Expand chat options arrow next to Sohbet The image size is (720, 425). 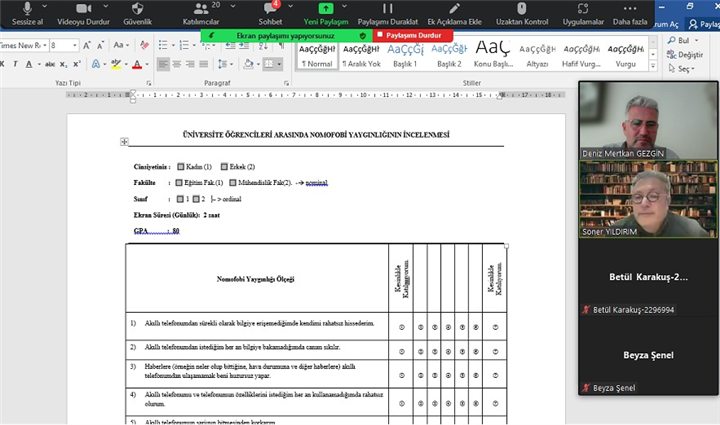point(290,6)
